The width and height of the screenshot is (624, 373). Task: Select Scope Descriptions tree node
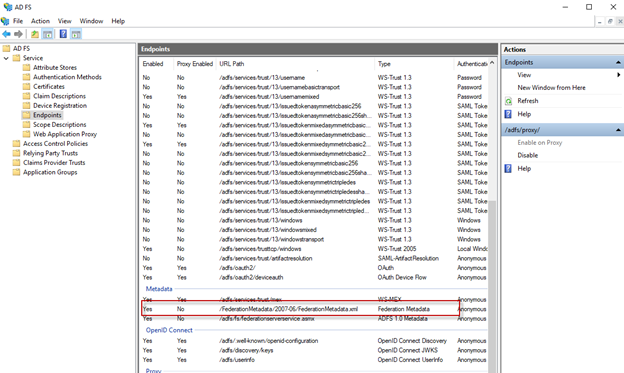coord(59,125)
